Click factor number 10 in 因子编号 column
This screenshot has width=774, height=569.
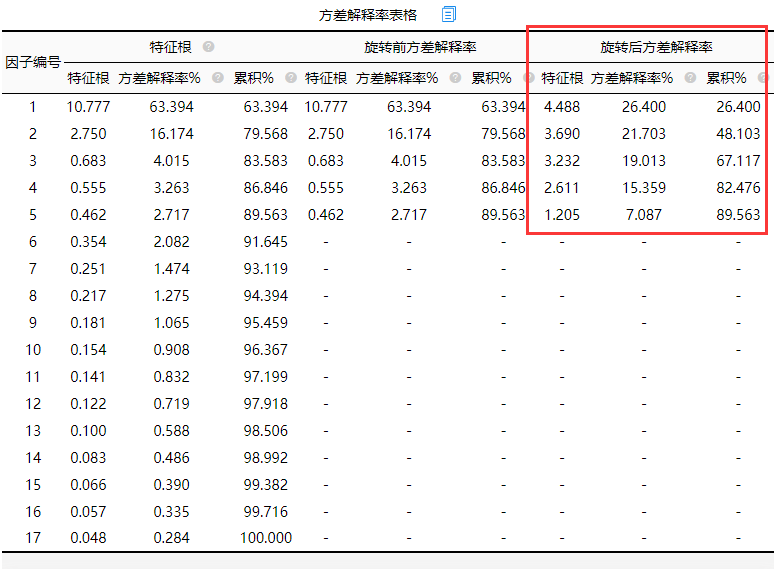[x=33, y=350]
